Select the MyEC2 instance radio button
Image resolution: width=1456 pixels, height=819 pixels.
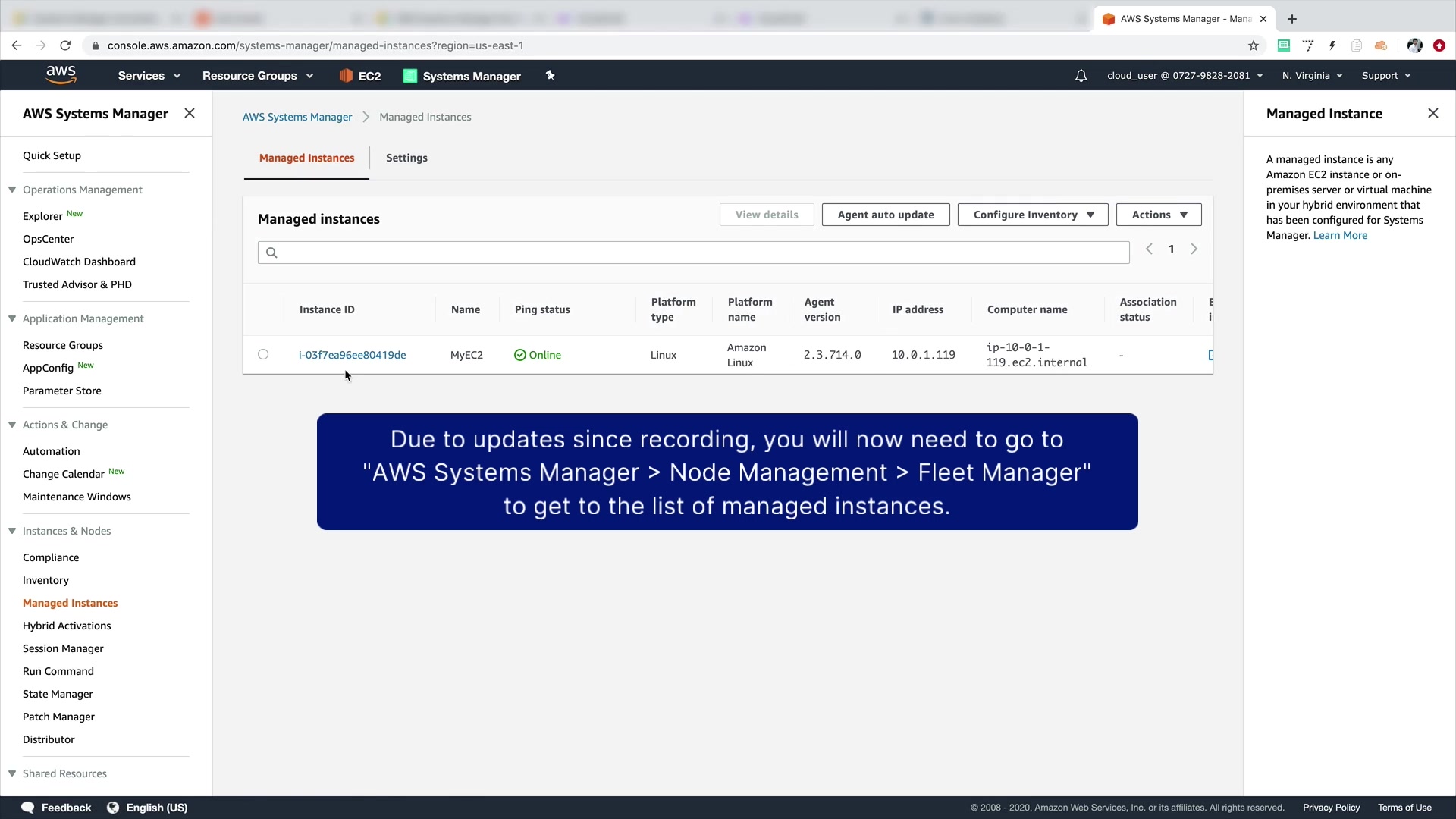click(x=263, y=354)
